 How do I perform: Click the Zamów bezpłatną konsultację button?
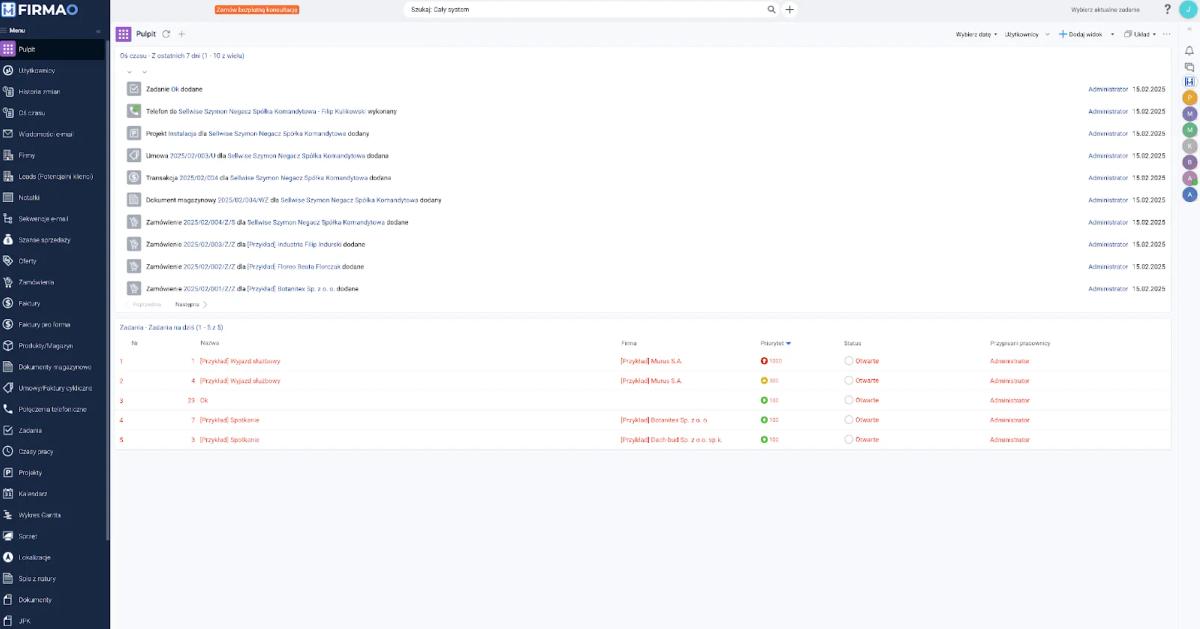point(257,9)
